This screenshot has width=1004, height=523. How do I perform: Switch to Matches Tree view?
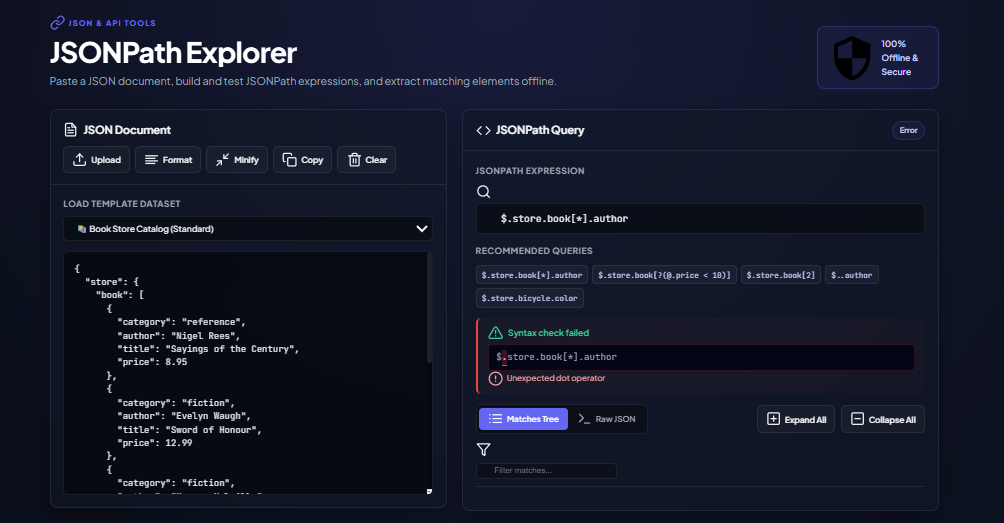click(x=523, y=419)
